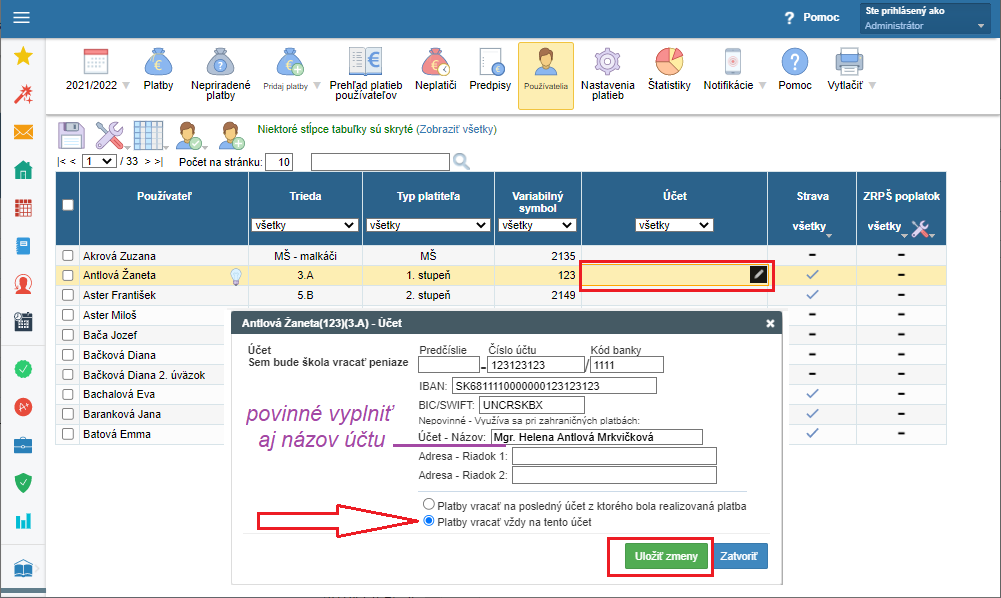Check the box next to Akrová Zuzana

pyautogui.click(x=68, y=255)
